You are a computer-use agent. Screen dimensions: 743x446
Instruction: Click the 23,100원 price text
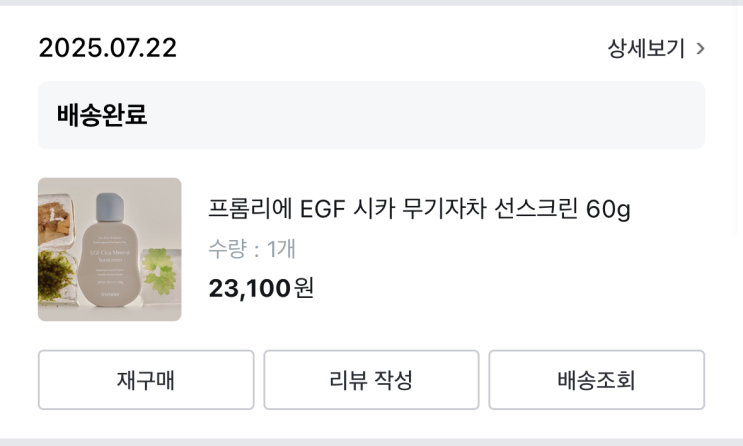point(261,288)
